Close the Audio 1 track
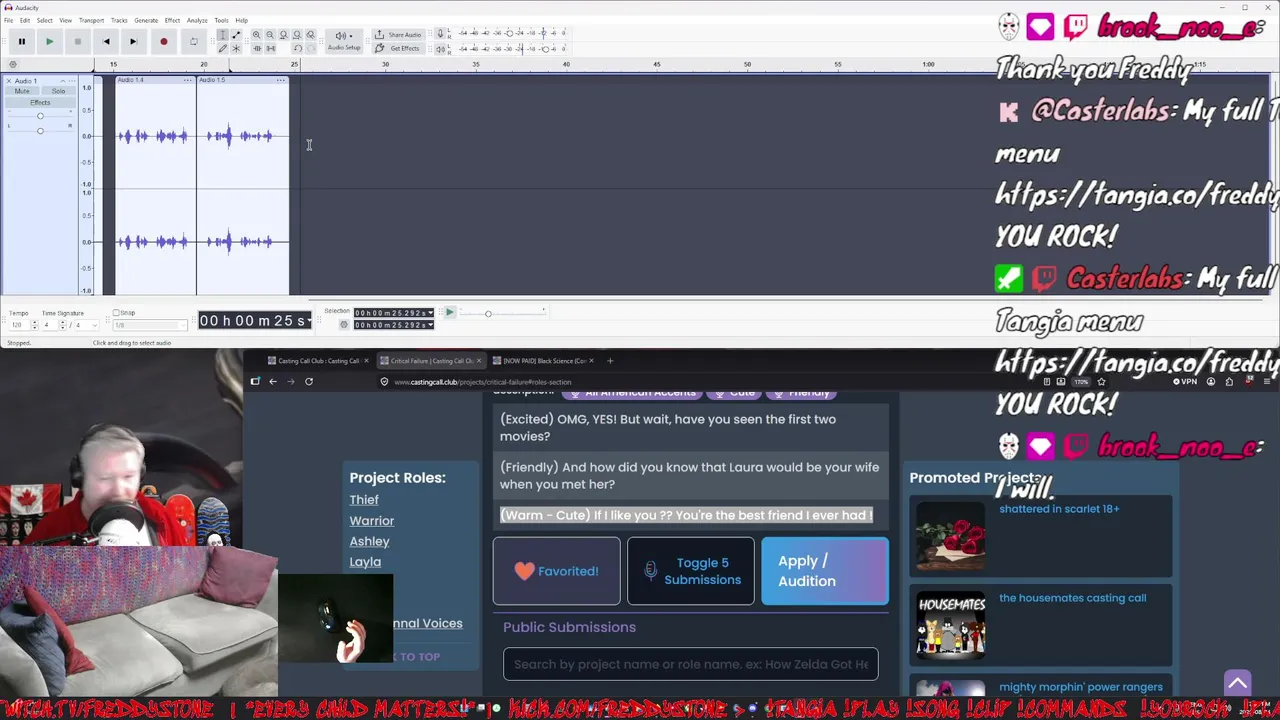This screenshot has height=720, width=1280. point(9,80)
